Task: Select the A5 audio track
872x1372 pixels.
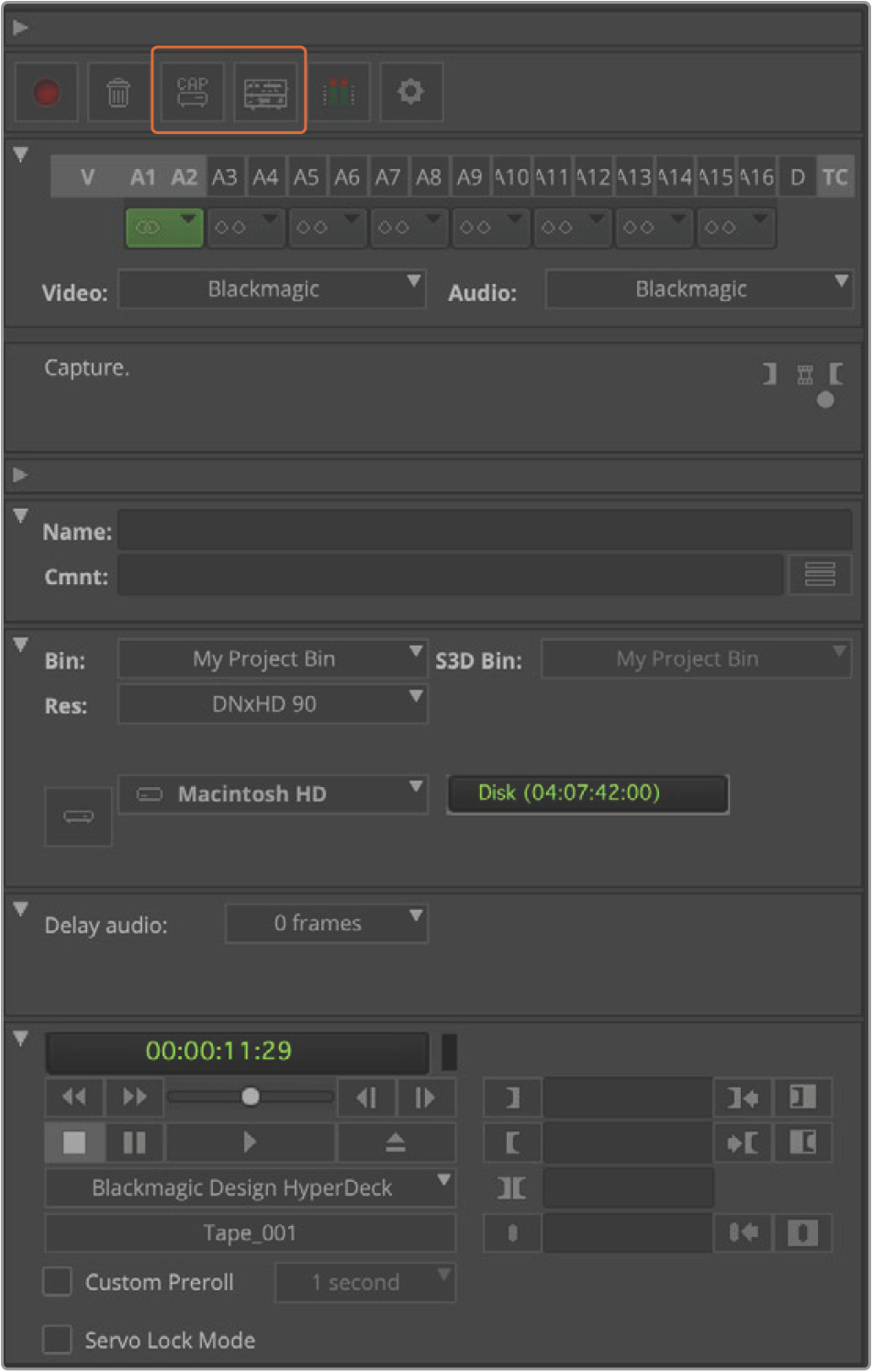Action: 306,177
